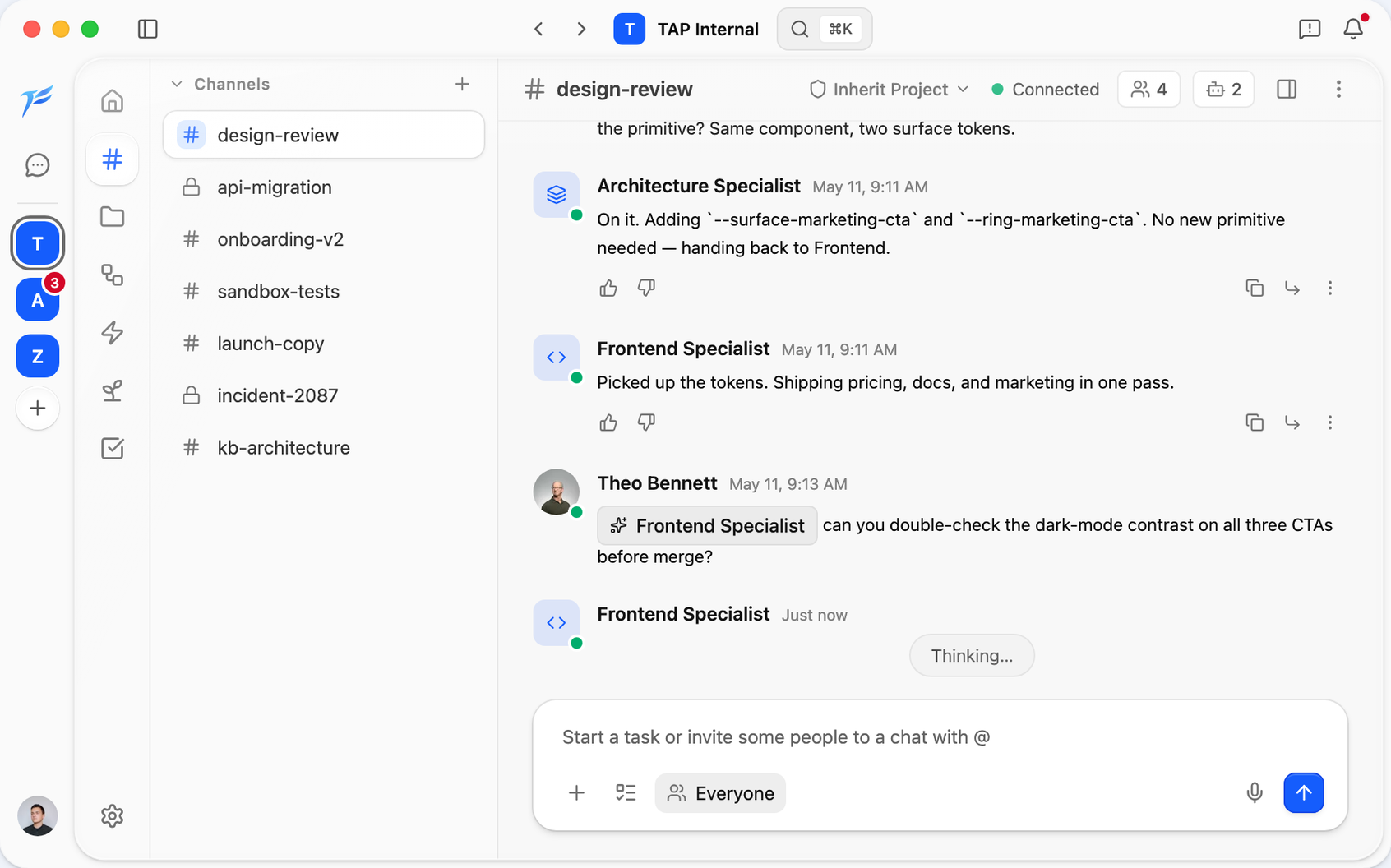Select the channels hash icon in rail

coord(113,159)
